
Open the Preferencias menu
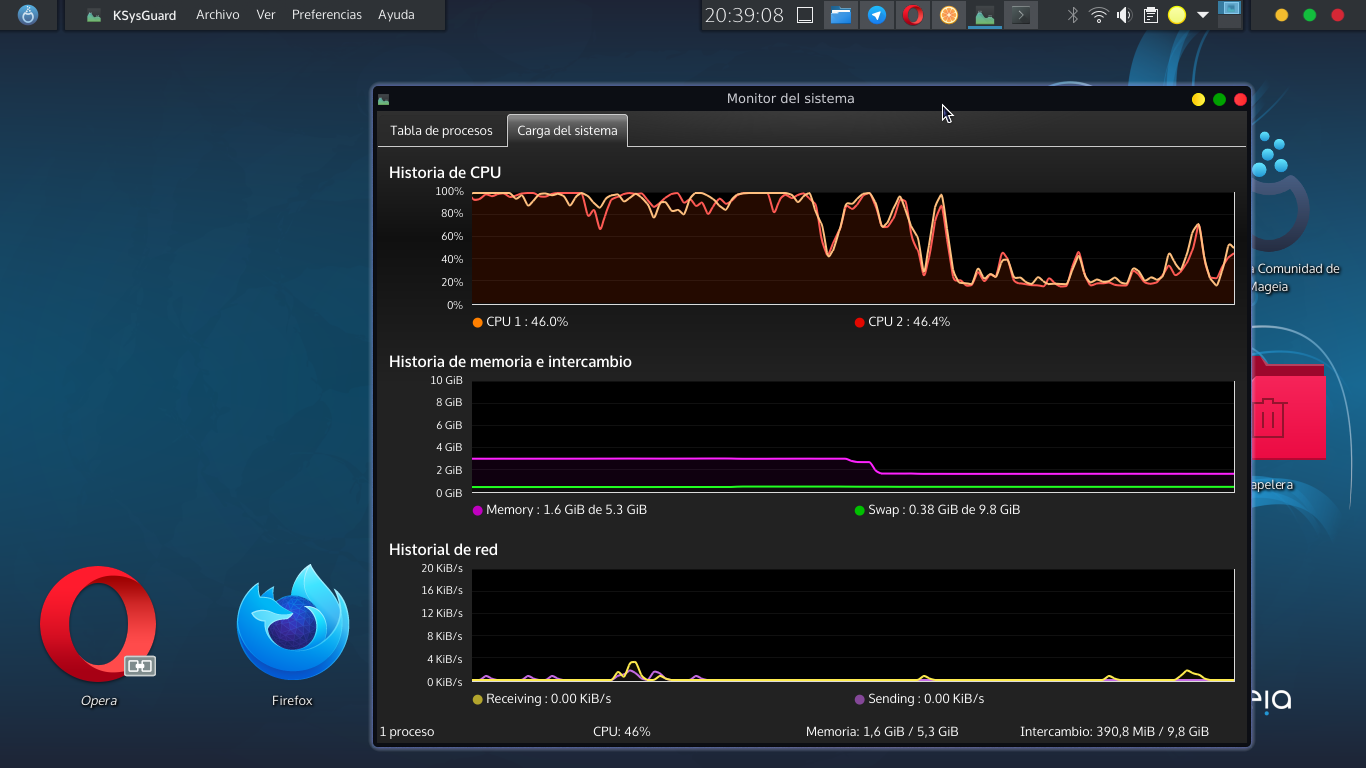point(327,15)
